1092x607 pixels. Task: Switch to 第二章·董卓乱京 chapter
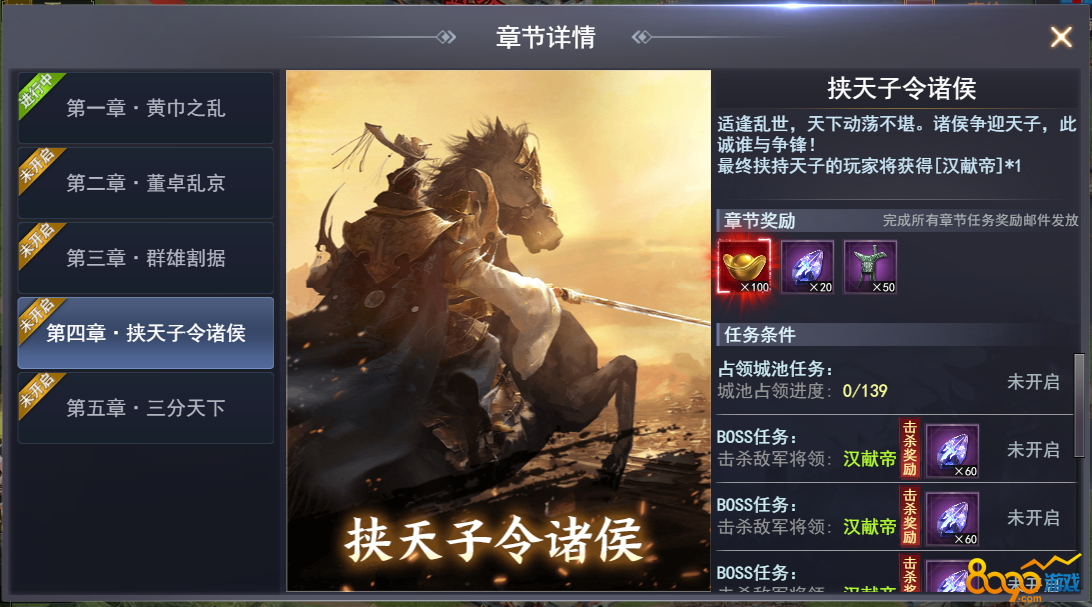tap(146, 183)
